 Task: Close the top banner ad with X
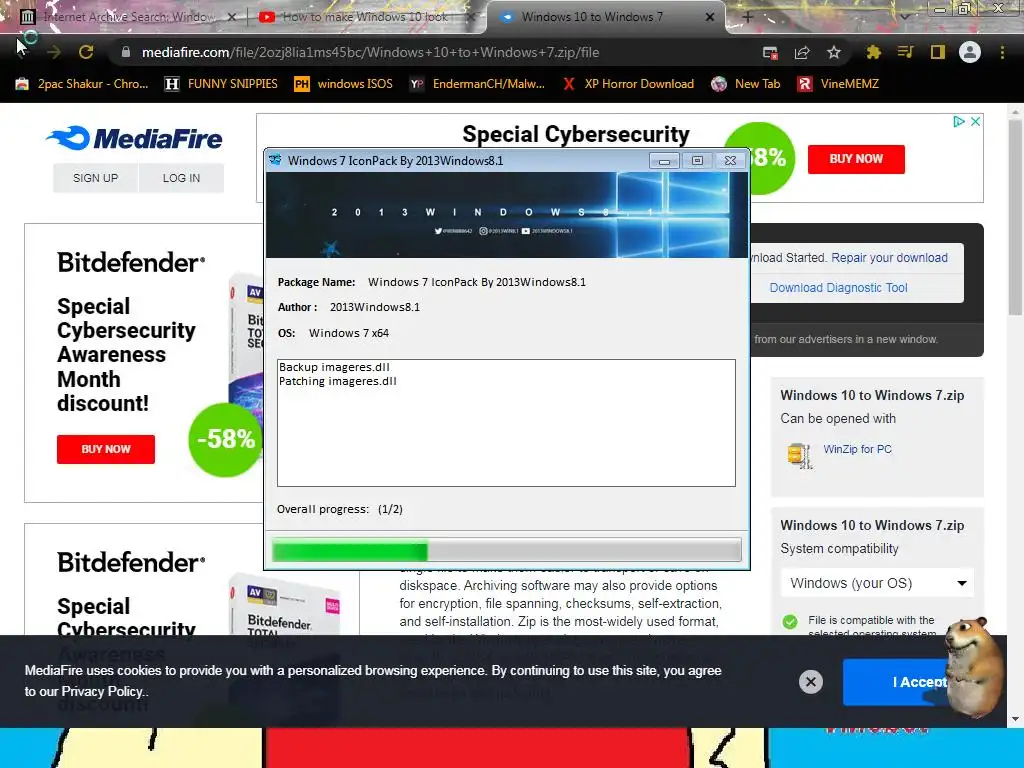[975, 121]
